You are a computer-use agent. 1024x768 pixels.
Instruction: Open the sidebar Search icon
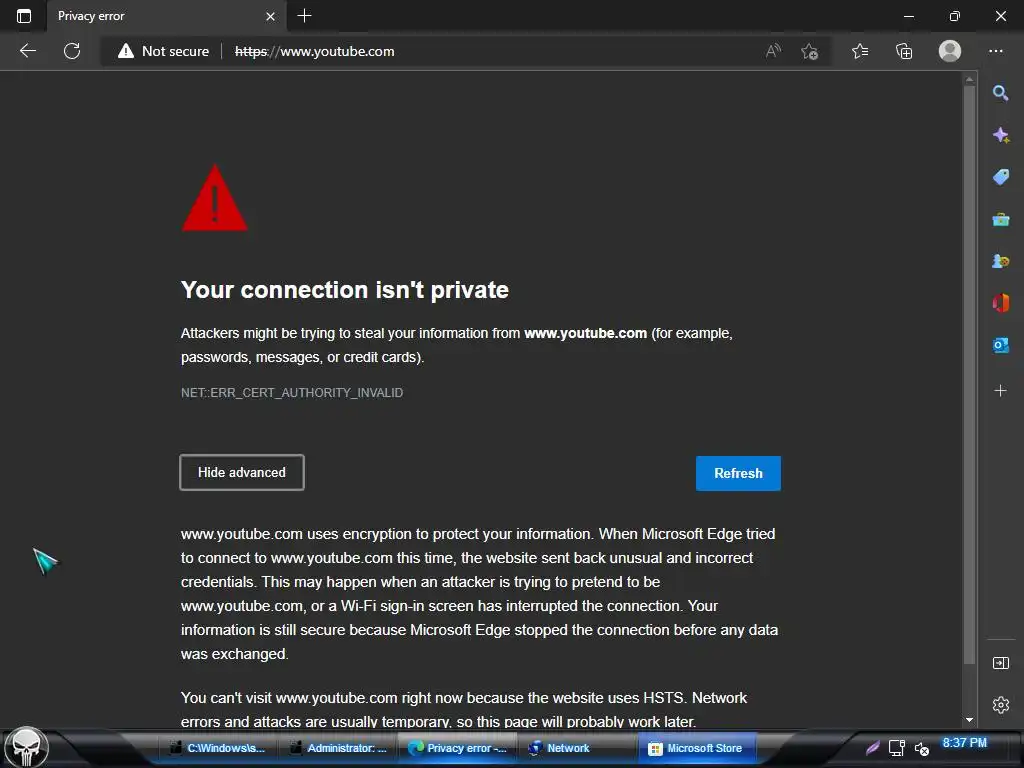coord(1000,93)
